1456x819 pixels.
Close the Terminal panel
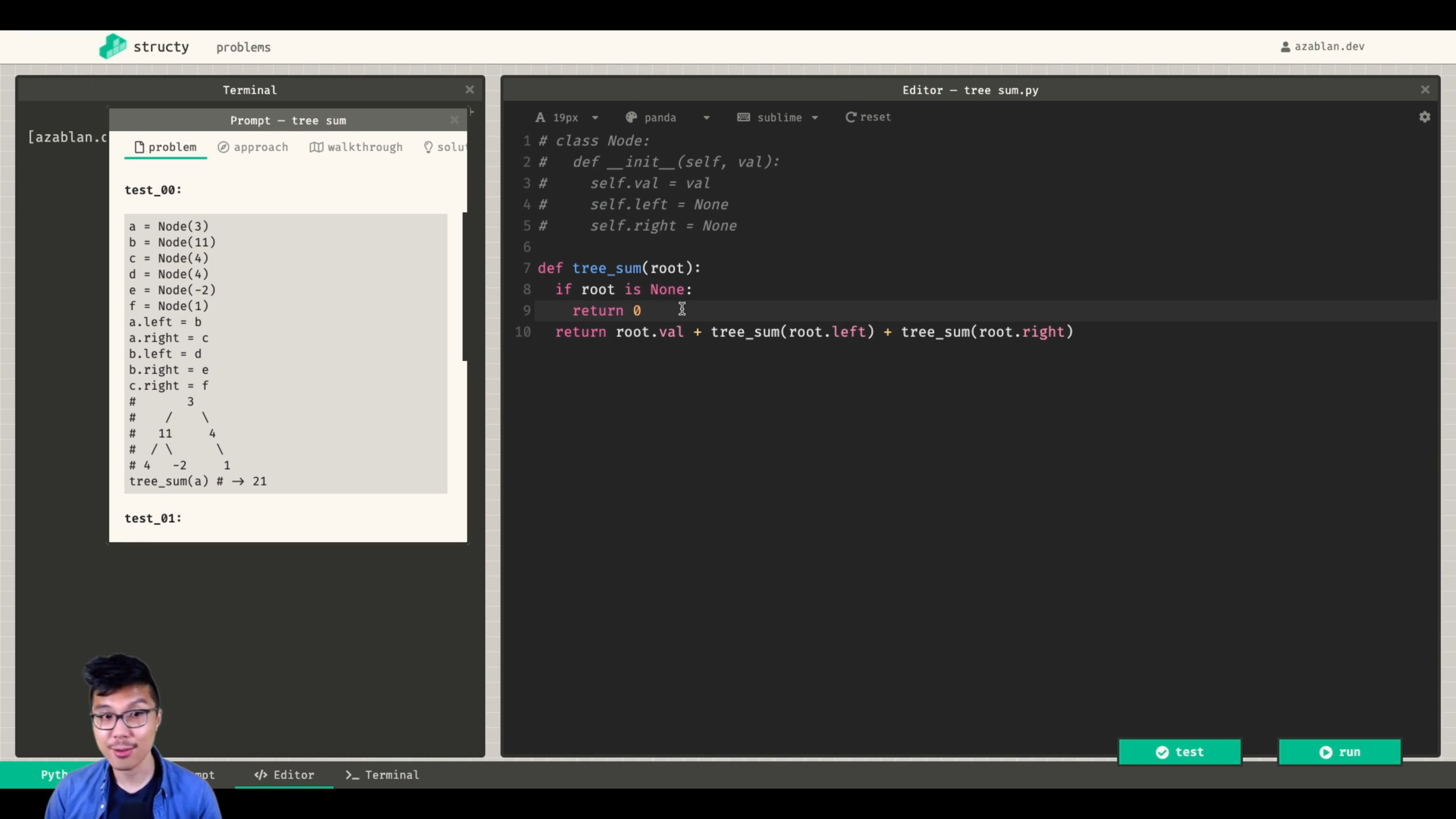tap(470, 90)
